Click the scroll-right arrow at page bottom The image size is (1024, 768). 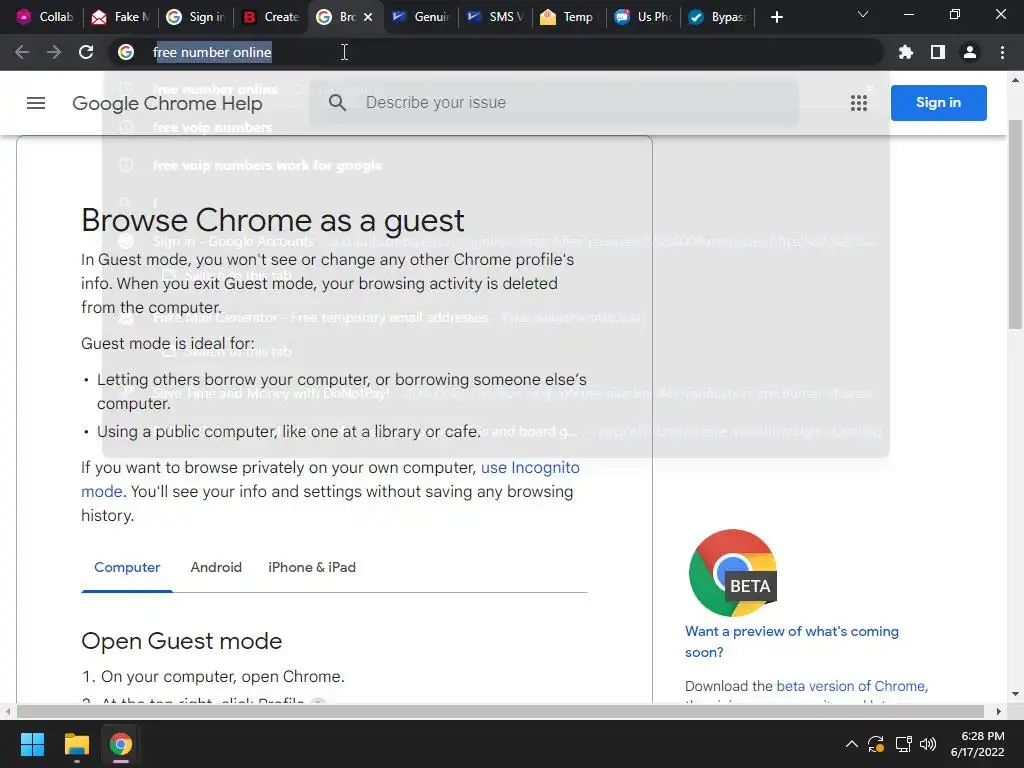point(998,711)
